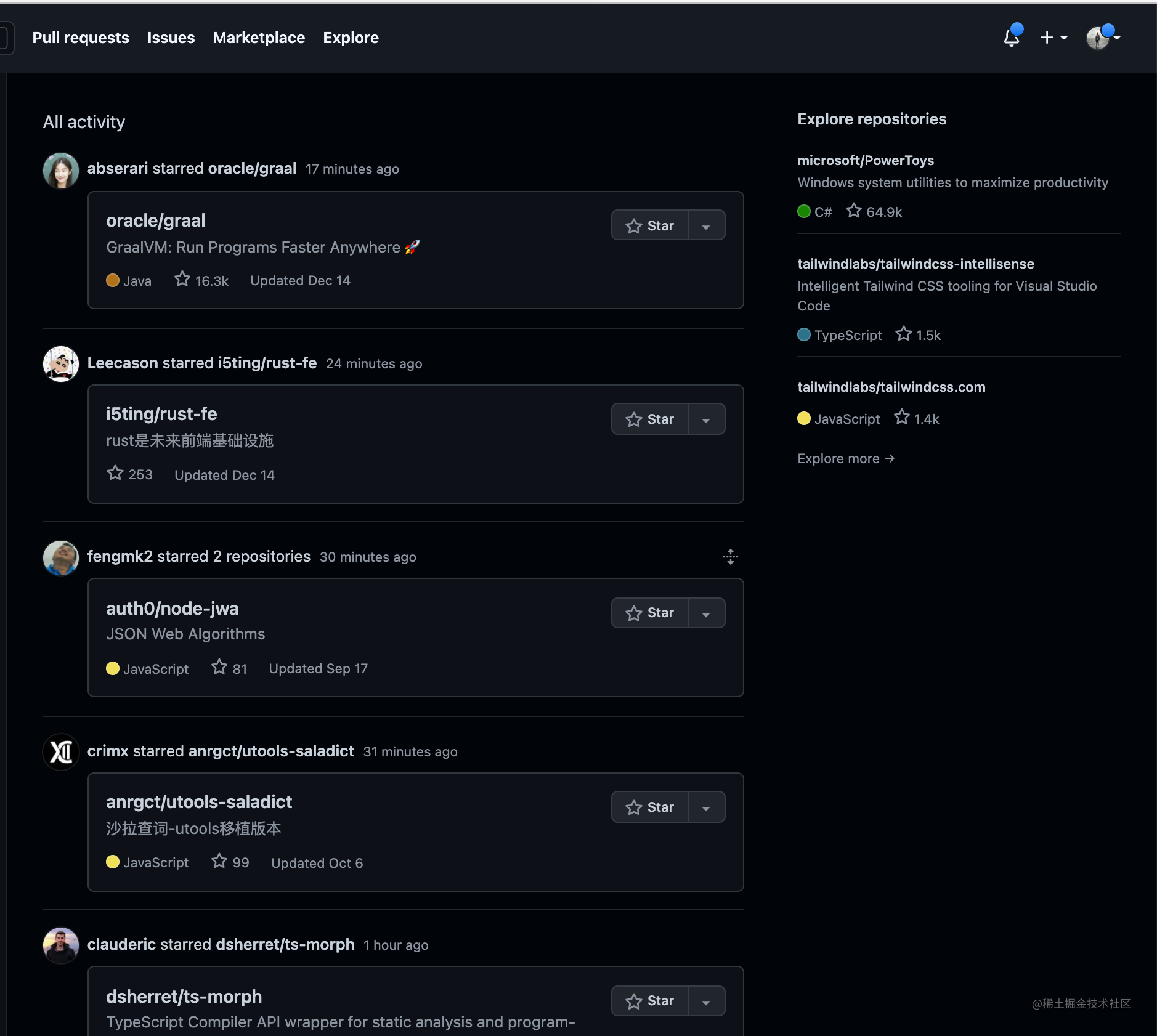Expand star list dropdown for anrgct/utools-saladict
1157x1036 pixels.
pos(706,807)
